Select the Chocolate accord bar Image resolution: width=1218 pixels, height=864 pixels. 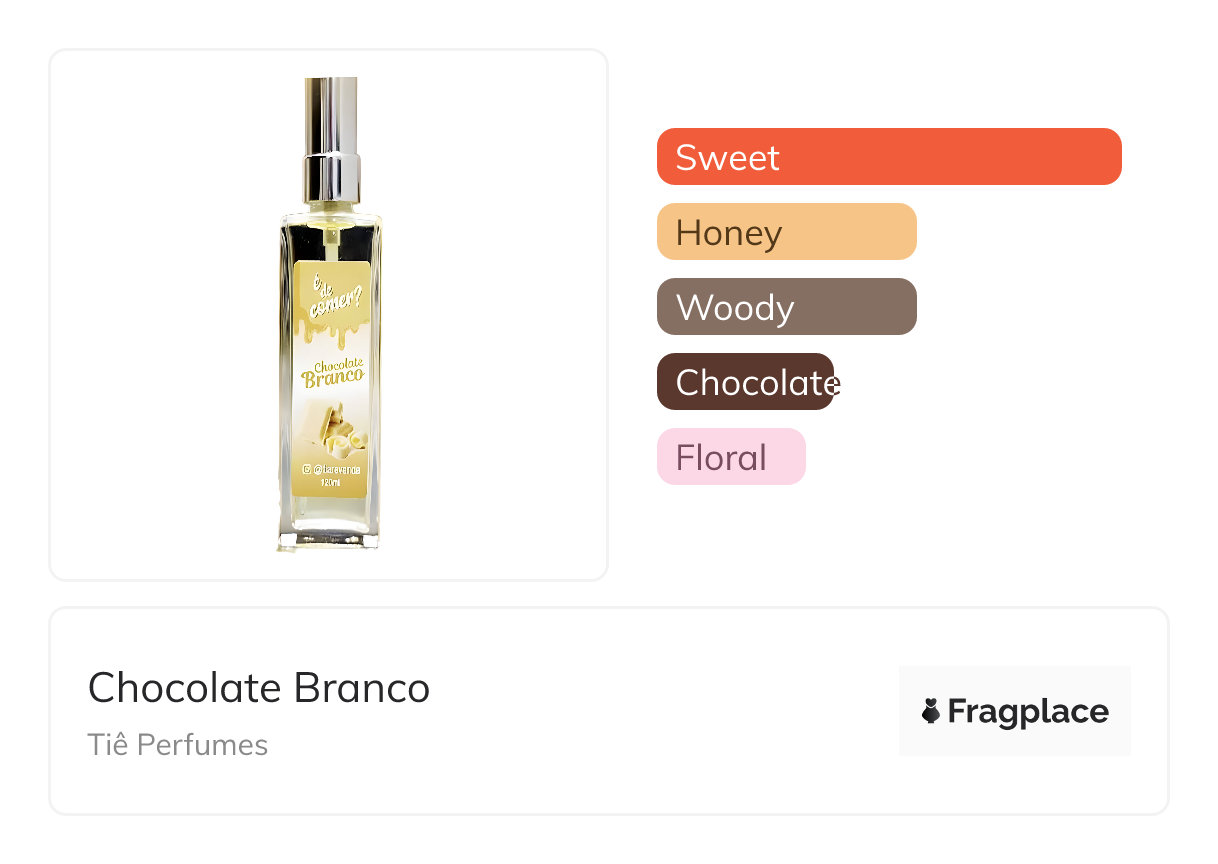[x=745, y=382]
